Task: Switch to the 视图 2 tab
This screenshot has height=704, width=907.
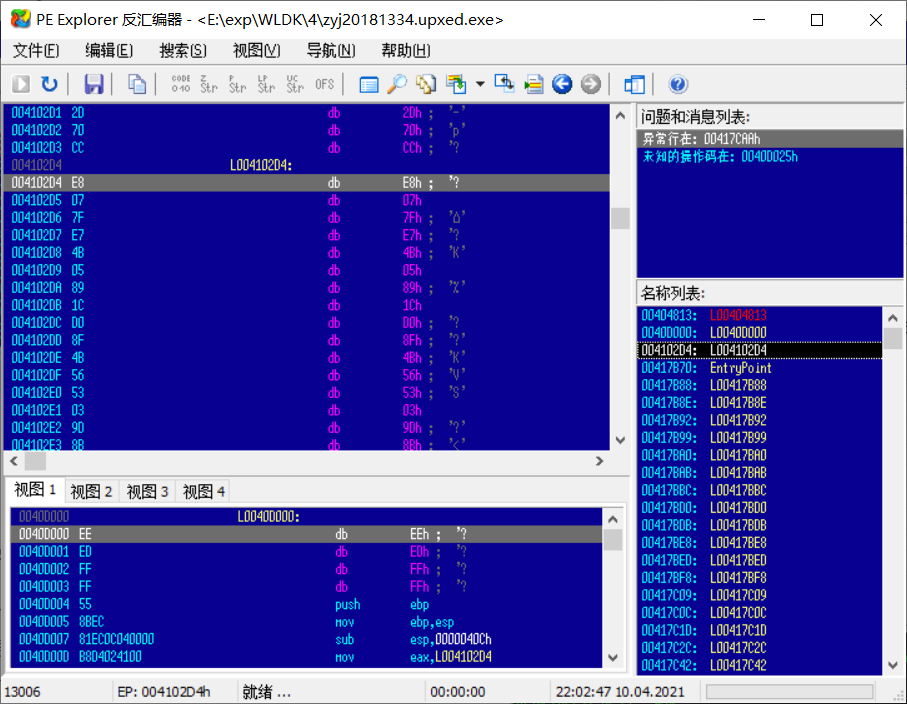Action: point(91,492)
